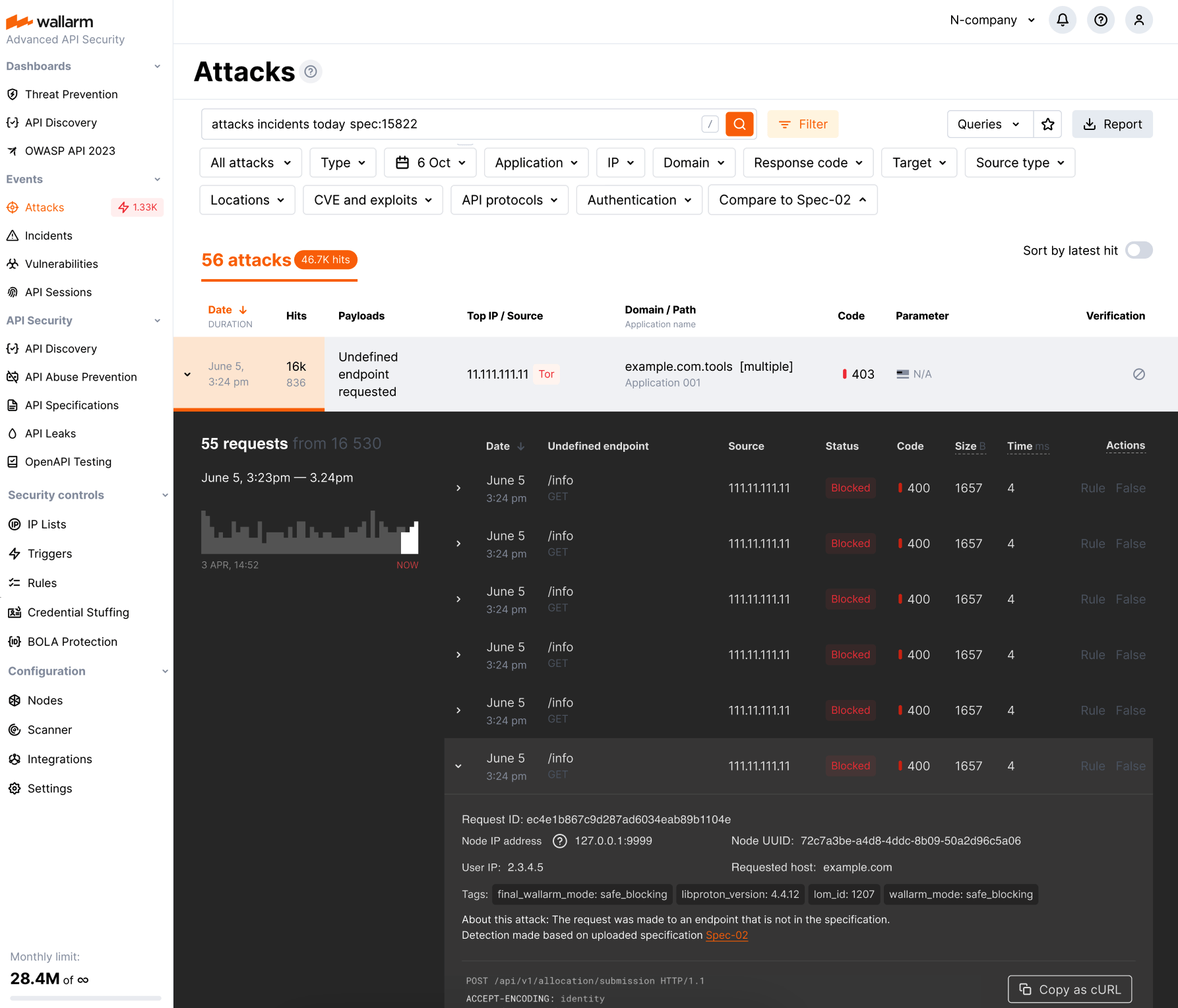Open the notifications bell
The width and height of the screenshot is (1178, 1008).
[x=1062, y=20]
